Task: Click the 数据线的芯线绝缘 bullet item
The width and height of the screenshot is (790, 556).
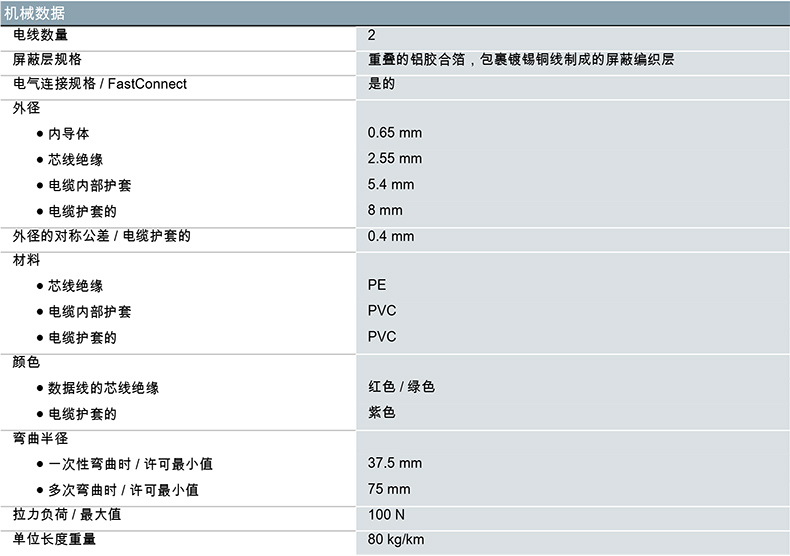Action: click(x=103, y=388)
